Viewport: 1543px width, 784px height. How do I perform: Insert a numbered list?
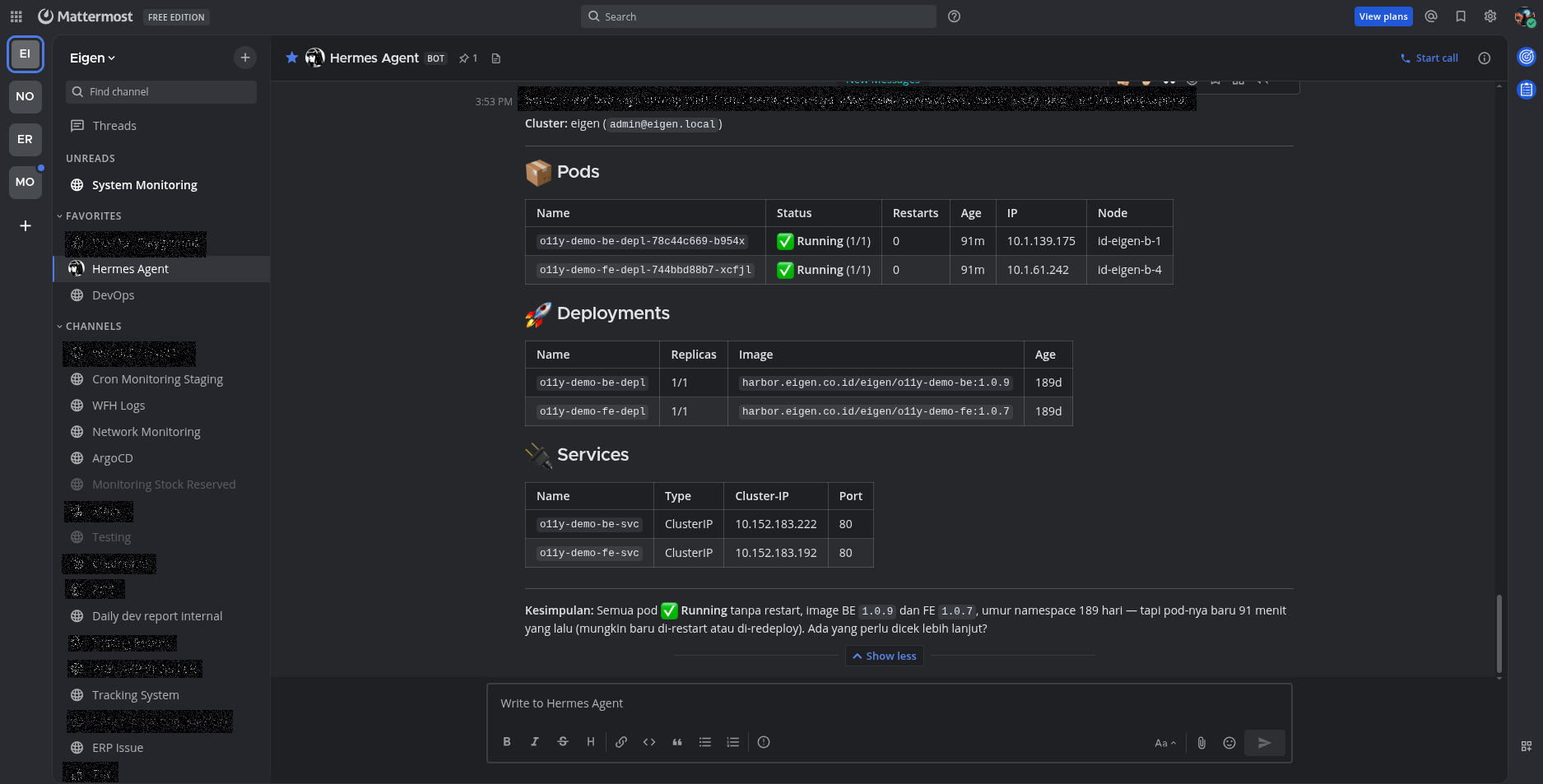tap(733, 742)
